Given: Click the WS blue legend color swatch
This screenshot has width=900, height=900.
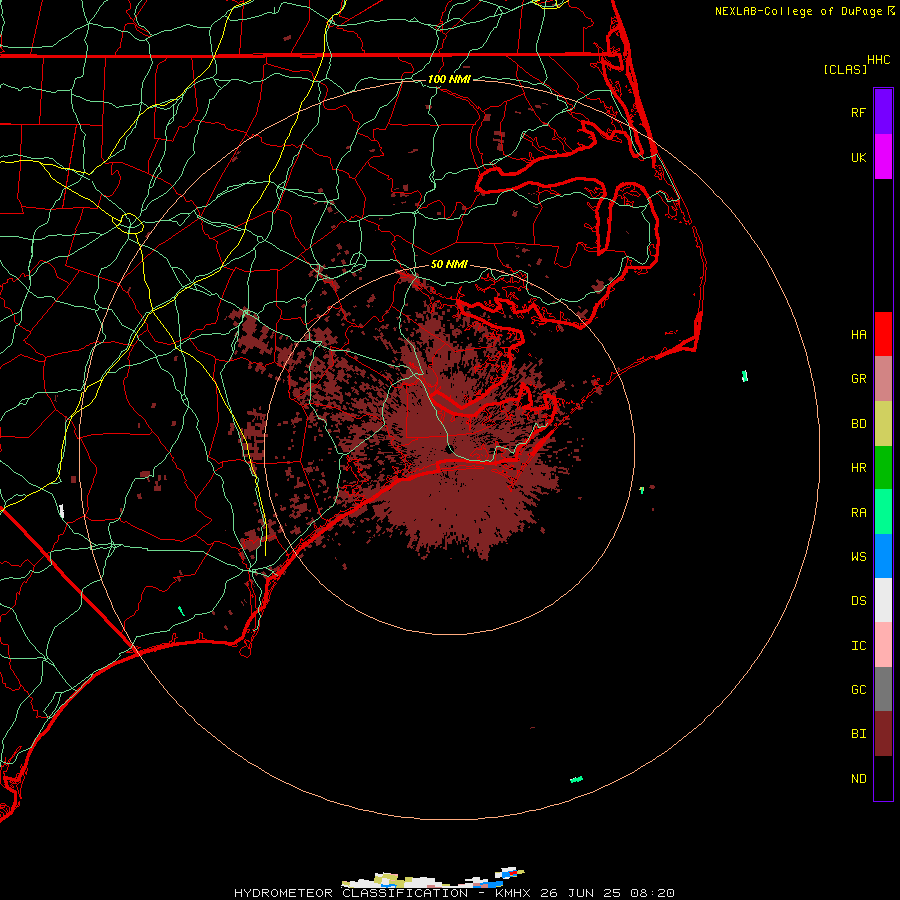Looking at the screenshot, I should click(883, 556).
